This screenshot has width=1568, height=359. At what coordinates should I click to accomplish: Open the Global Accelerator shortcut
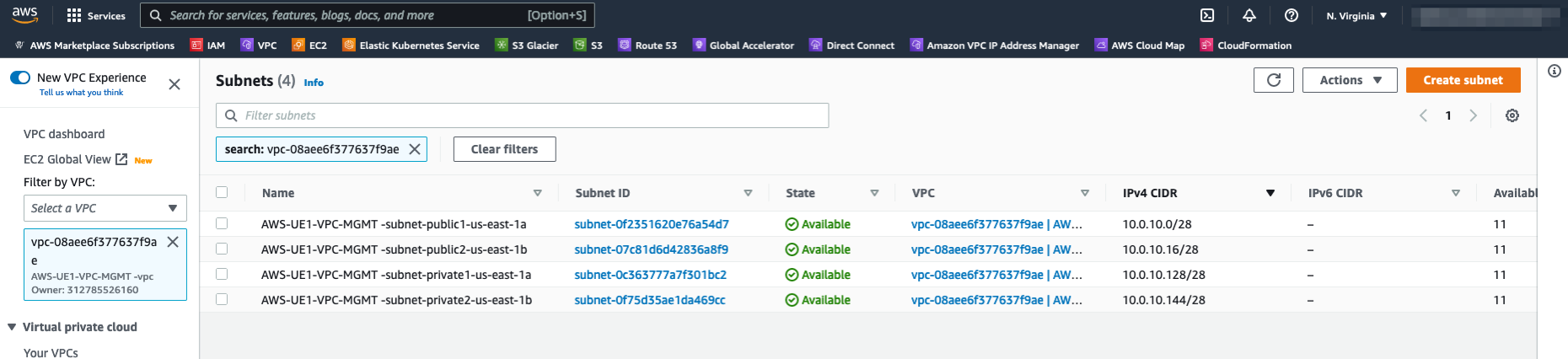tap(744, 46)
